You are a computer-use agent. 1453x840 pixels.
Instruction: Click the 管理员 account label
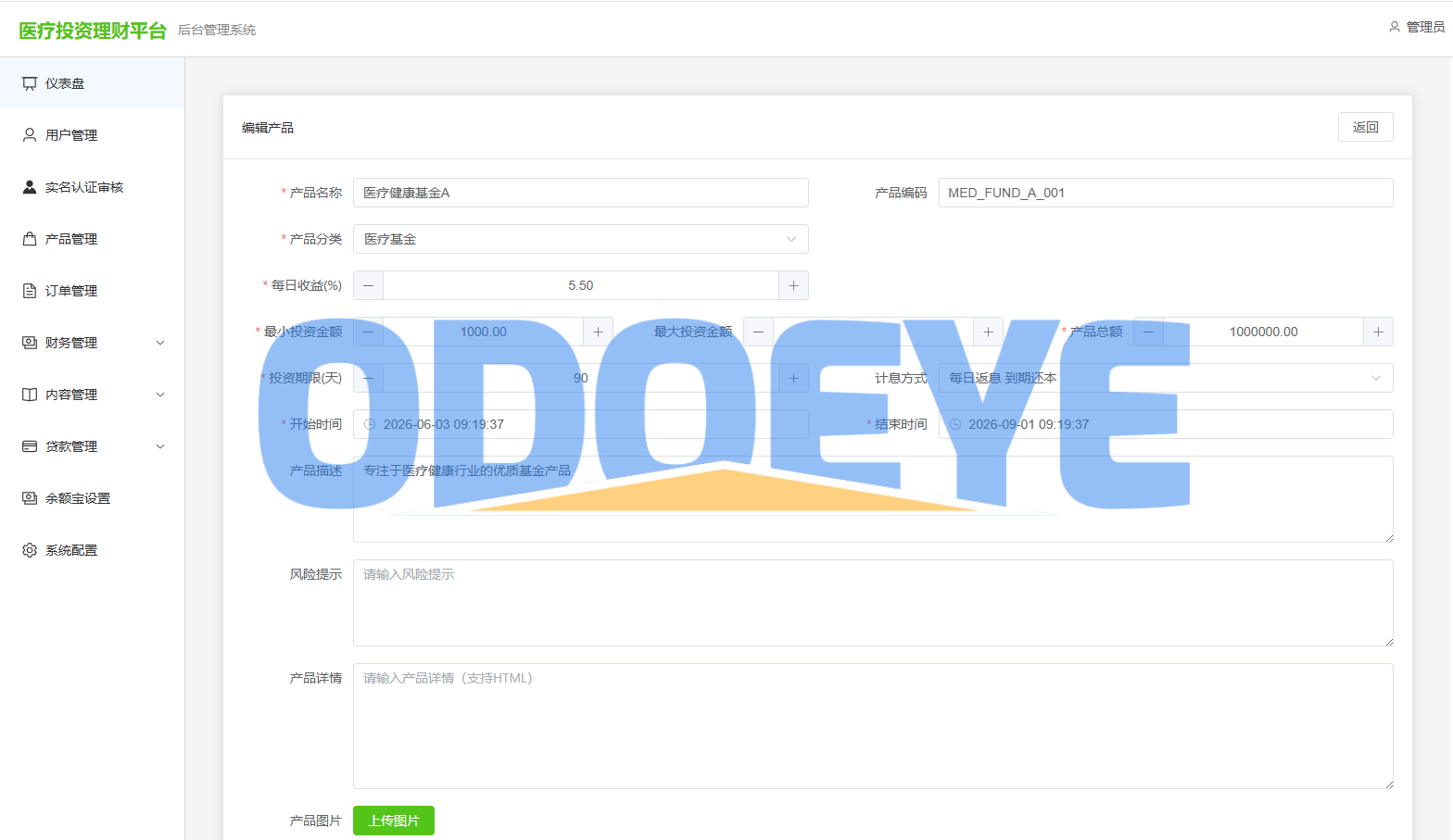1425,27
